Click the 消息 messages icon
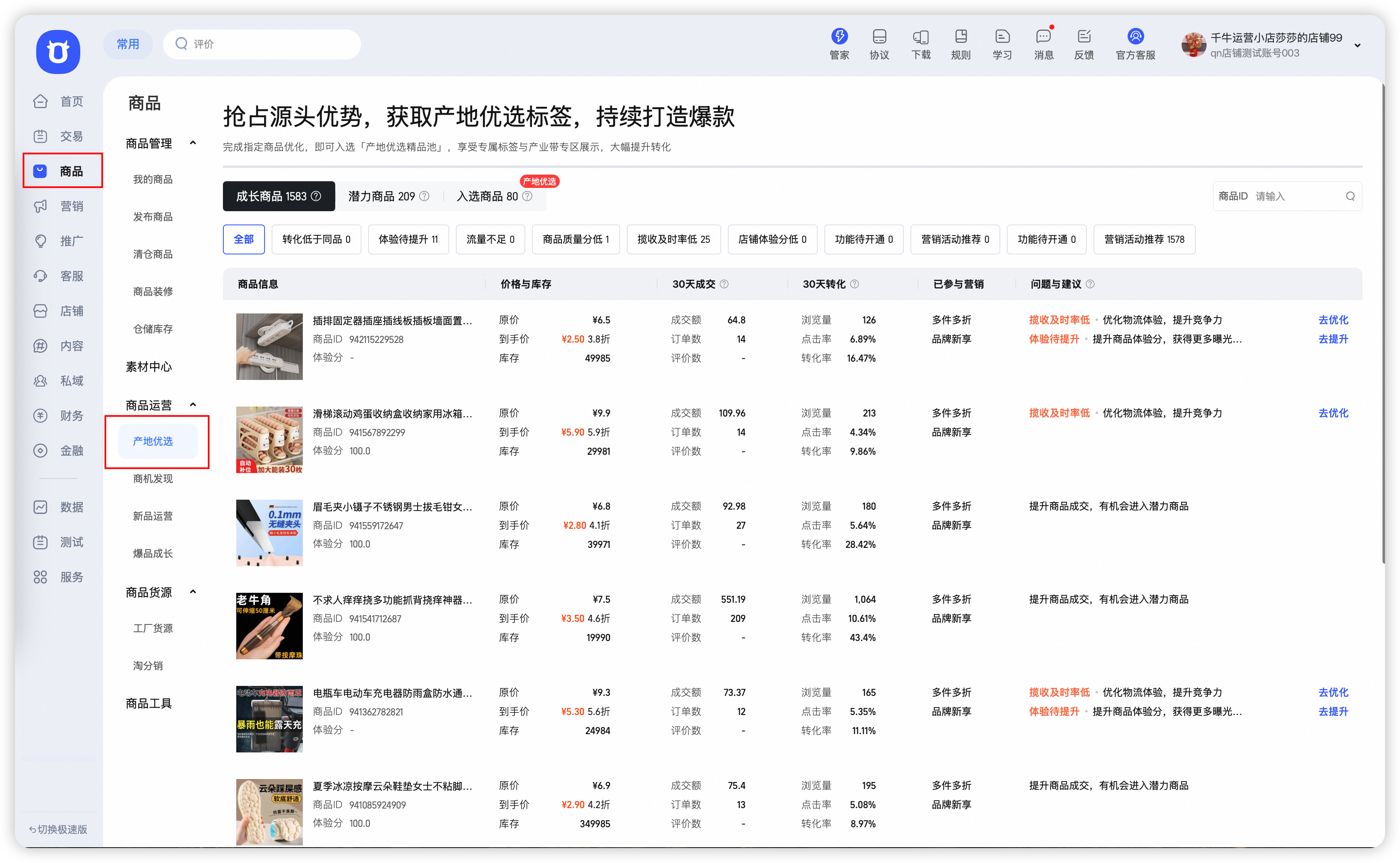This screenshot has width=1400, height=863. tap(1043, 37)
